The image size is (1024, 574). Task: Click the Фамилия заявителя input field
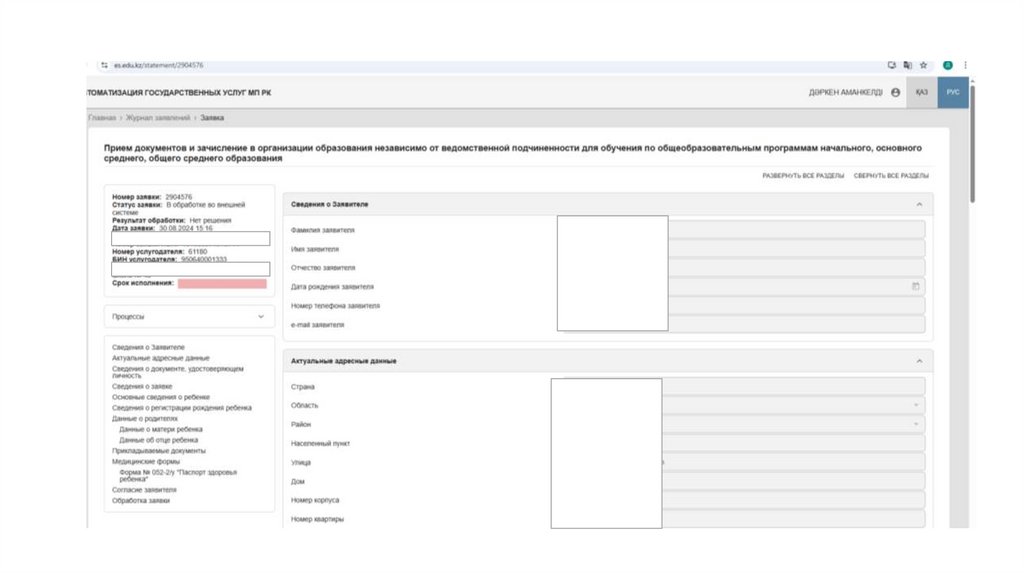pyautogui.click(x=797, y=229)
